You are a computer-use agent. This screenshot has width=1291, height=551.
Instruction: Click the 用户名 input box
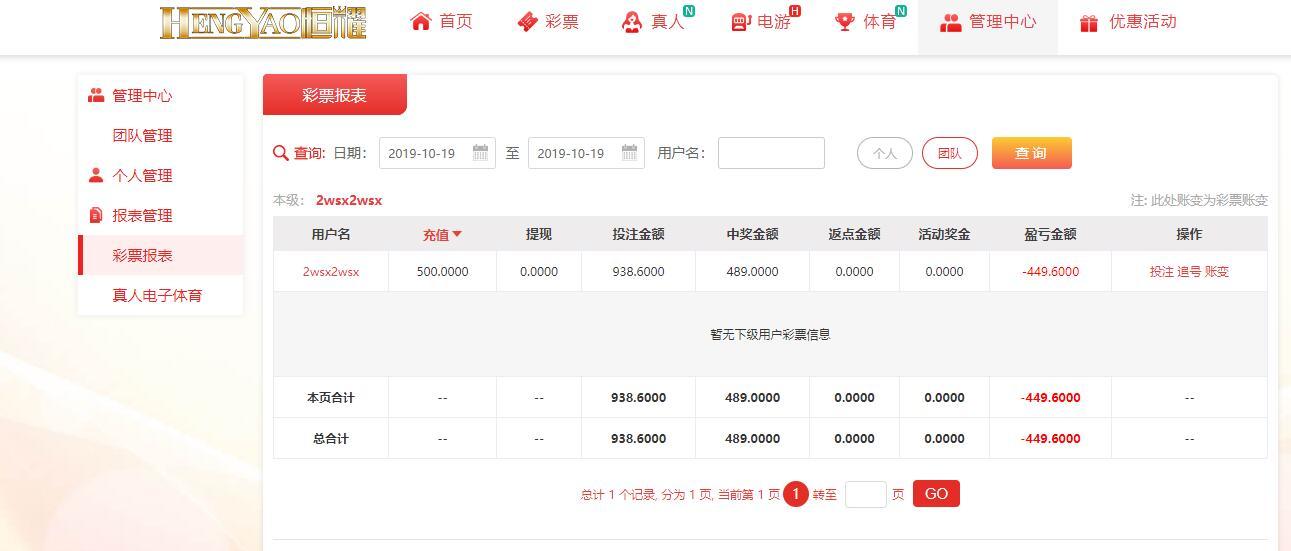click(x=771, y=153)
